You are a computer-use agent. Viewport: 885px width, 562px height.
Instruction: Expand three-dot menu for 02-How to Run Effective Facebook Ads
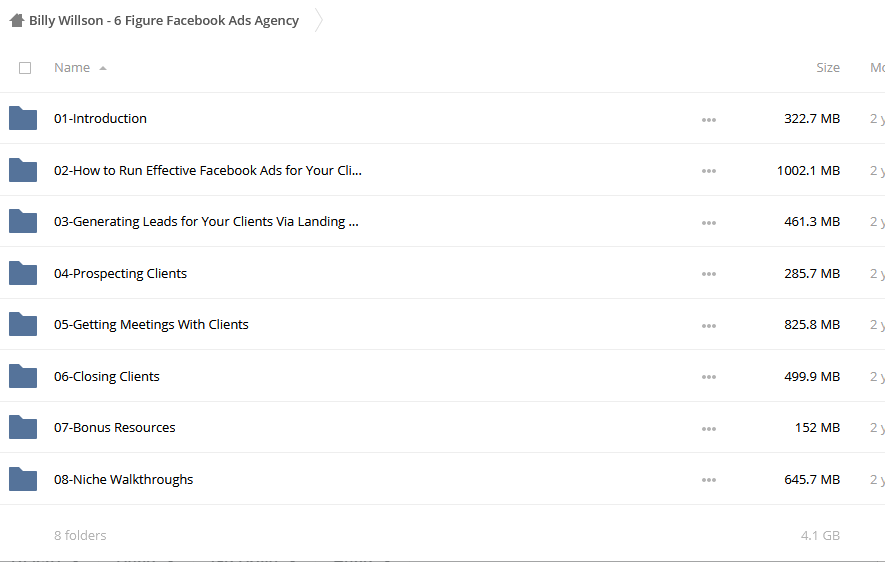point(709,171)
